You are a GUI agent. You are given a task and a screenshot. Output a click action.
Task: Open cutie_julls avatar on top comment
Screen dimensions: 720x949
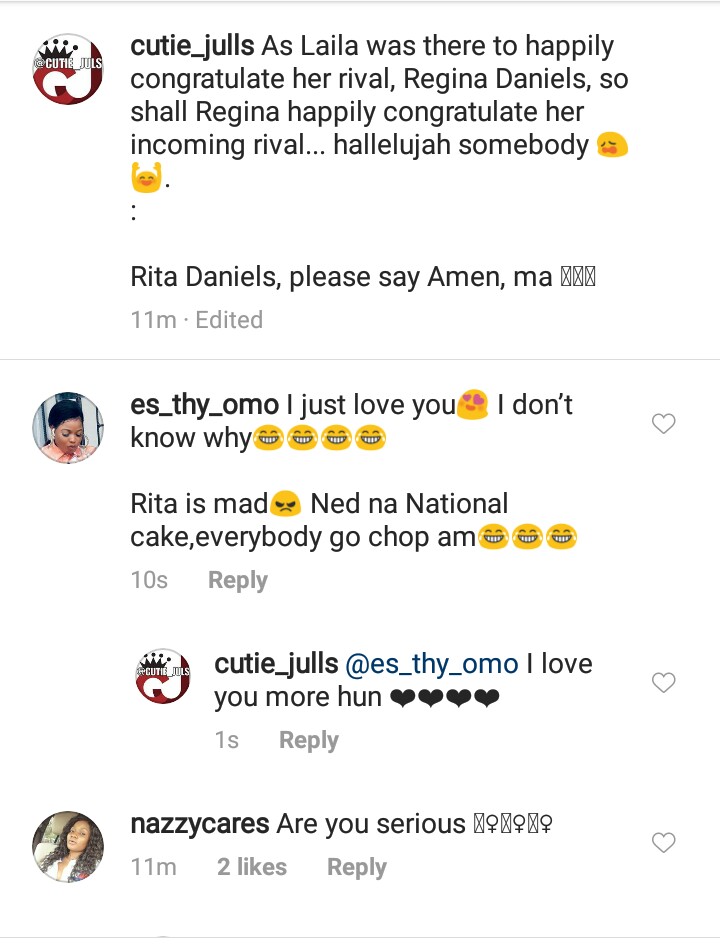coord(68,69)
